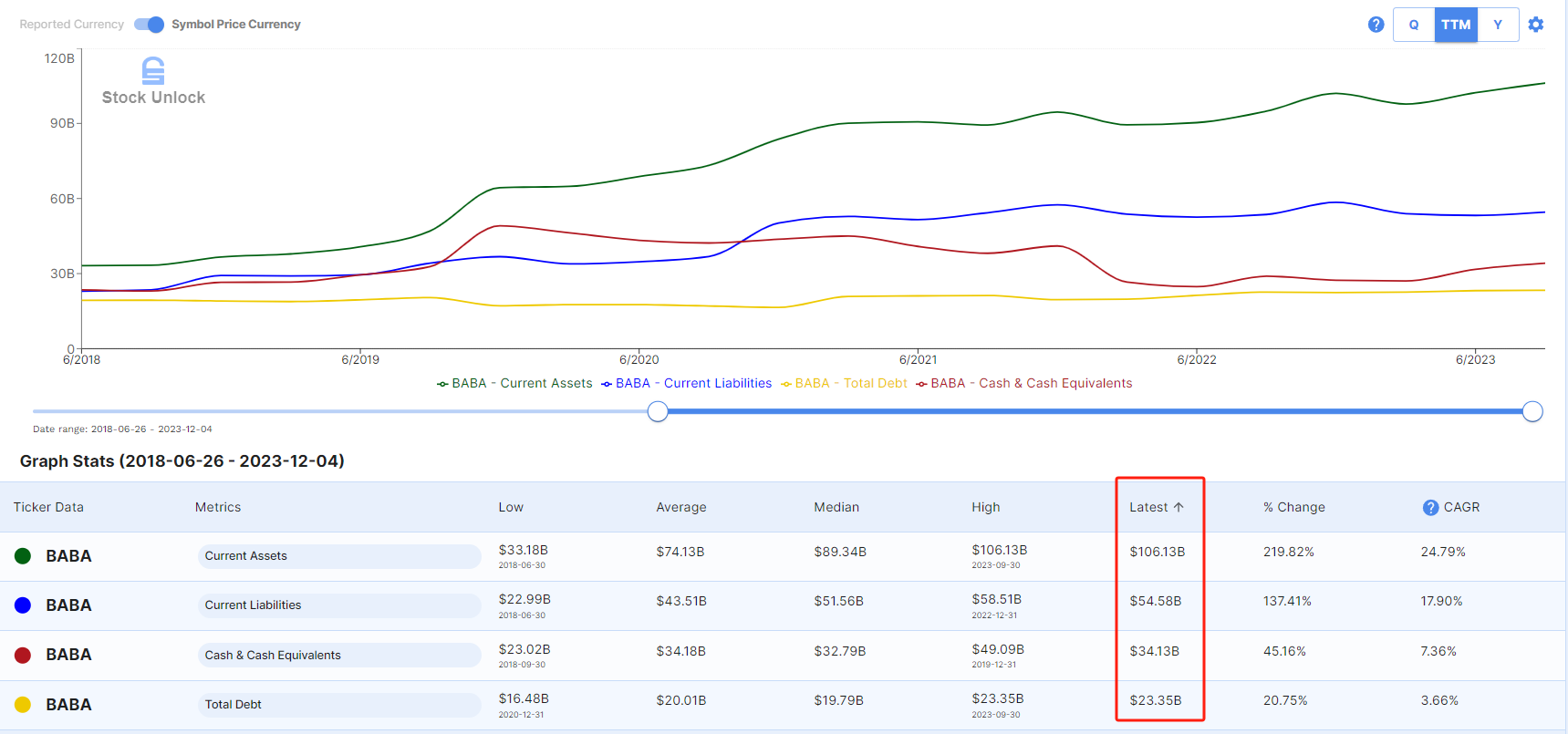Click the red dot for Cash & Cash Equivalents row
Viewport: 1568px width, 734px height.
tap(23, 655)
